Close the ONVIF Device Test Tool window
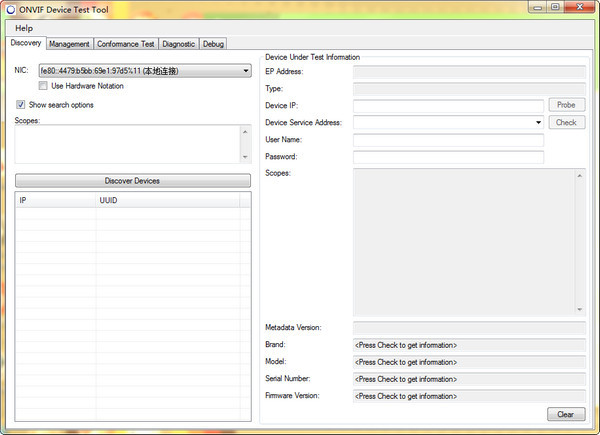The image size is (600, 435). point(580,7)
